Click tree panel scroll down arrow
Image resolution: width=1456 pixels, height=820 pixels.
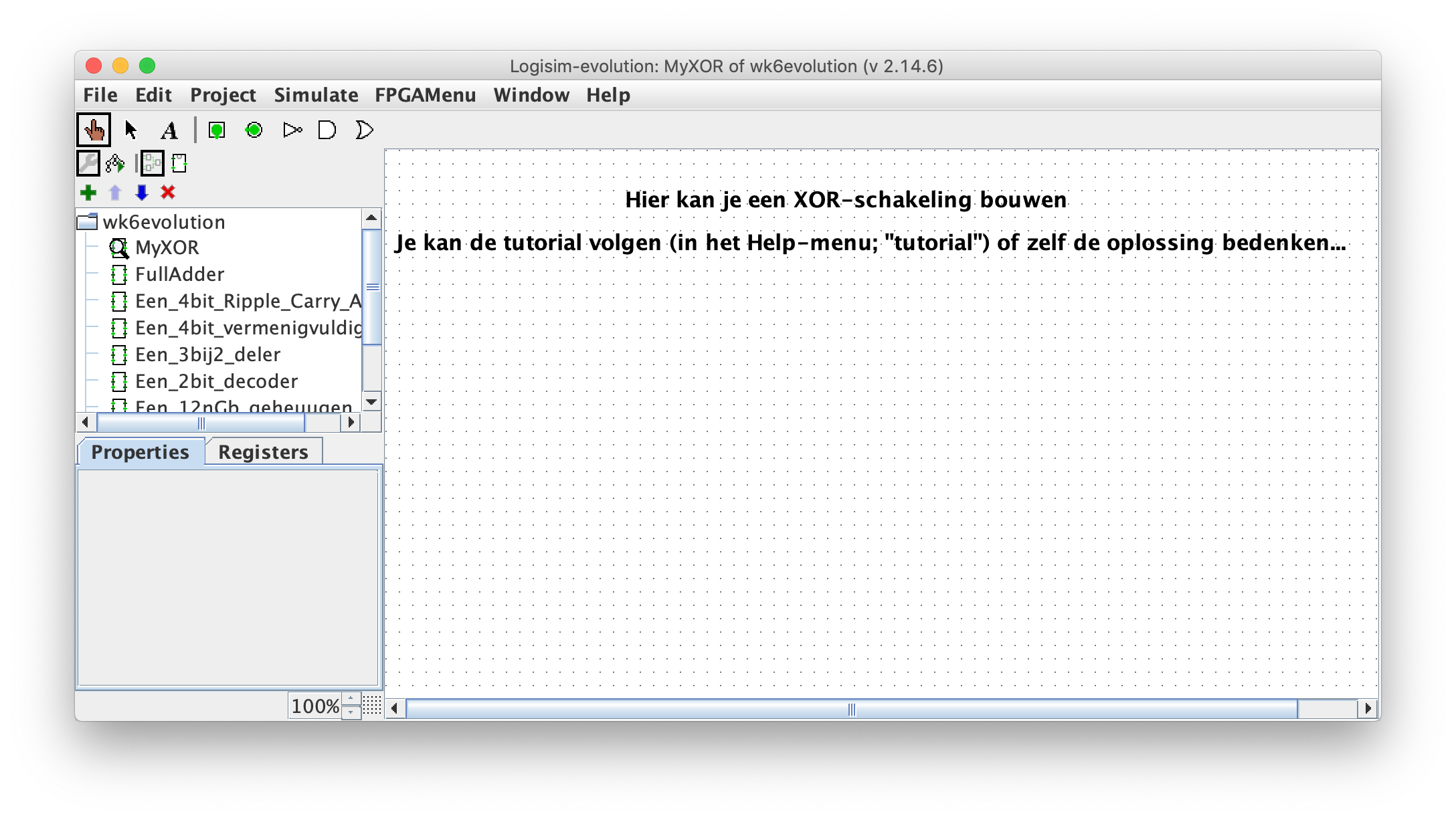tap(371, 401)
